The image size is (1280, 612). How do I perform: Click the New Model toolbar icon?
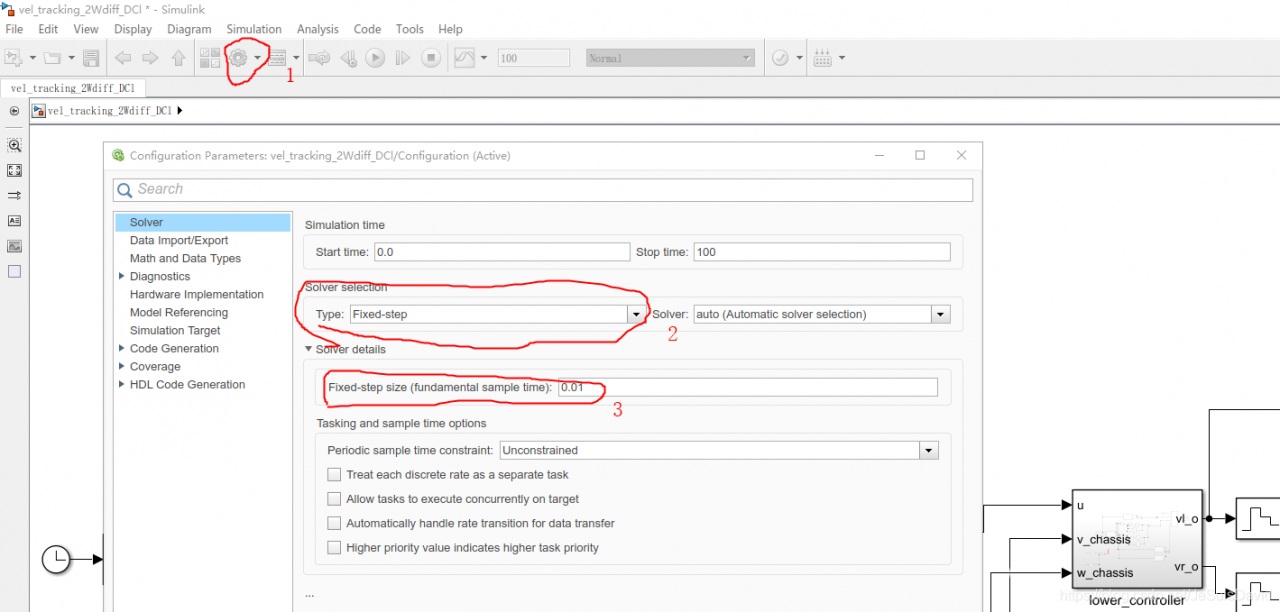pyautogui.click(x=14, y=58)
